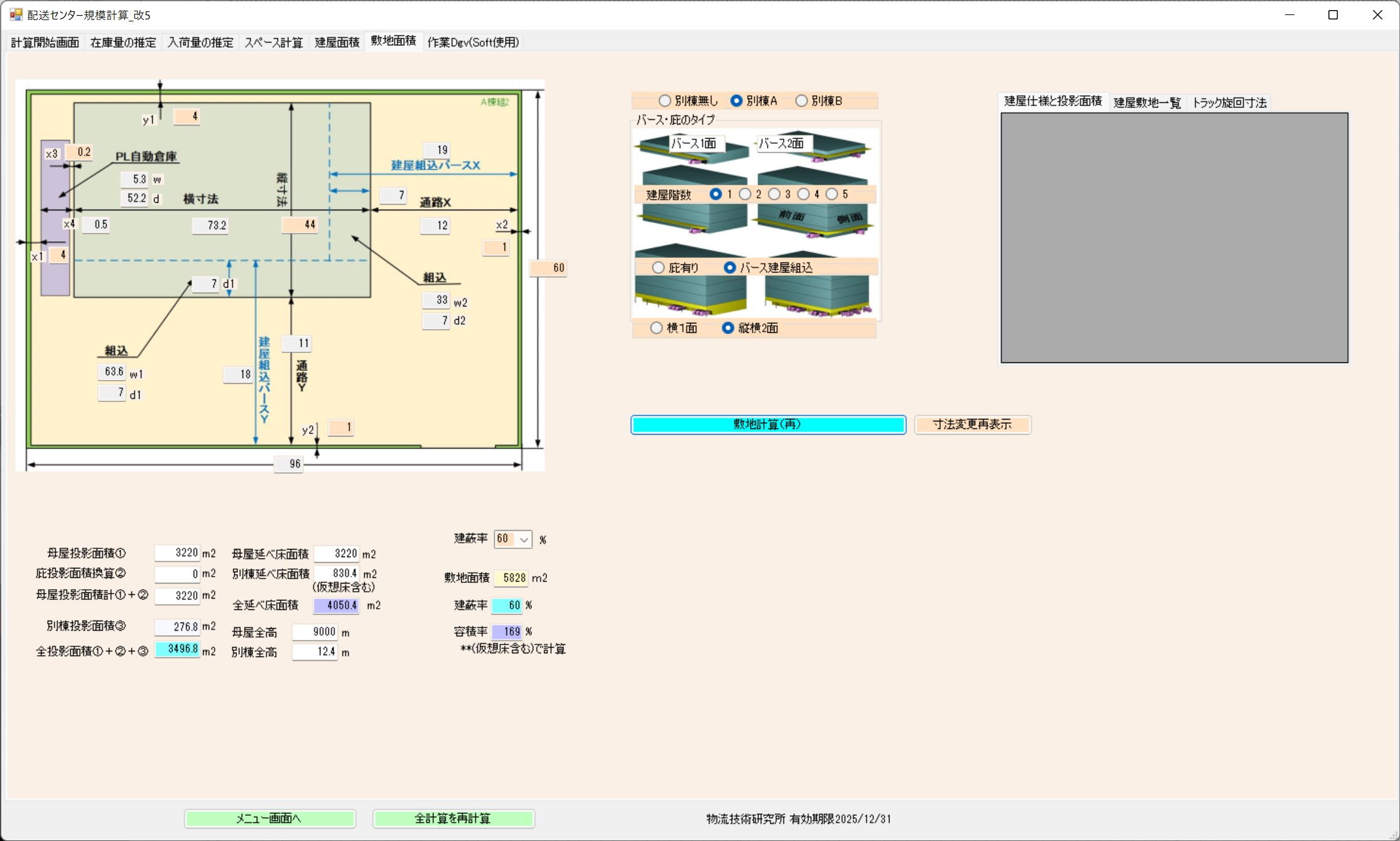Click the y1 dimension input field

(x=187, y=116)
